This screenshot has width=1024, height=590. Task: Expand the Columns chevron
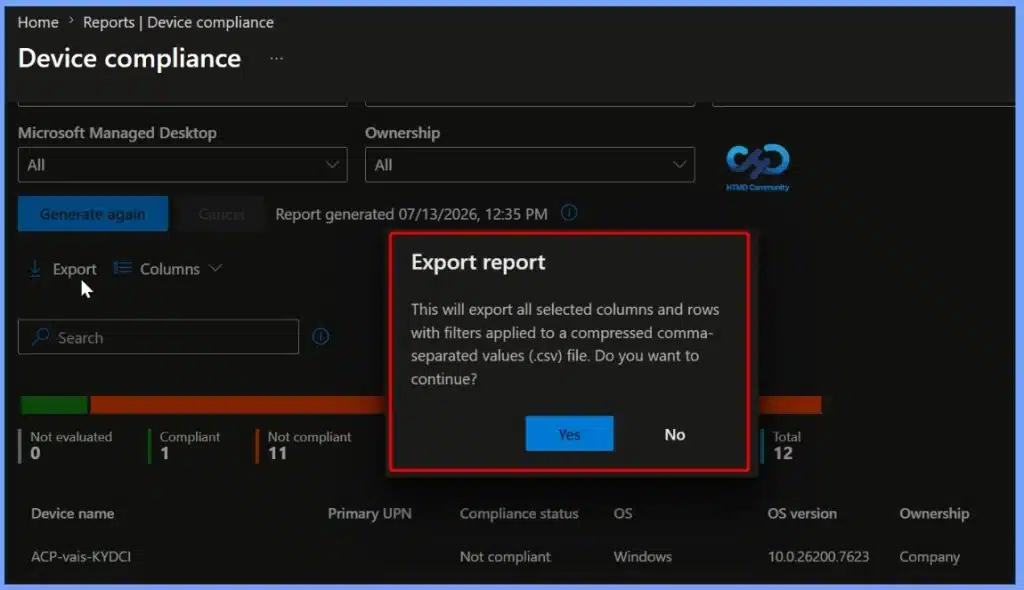click(216, 268)
